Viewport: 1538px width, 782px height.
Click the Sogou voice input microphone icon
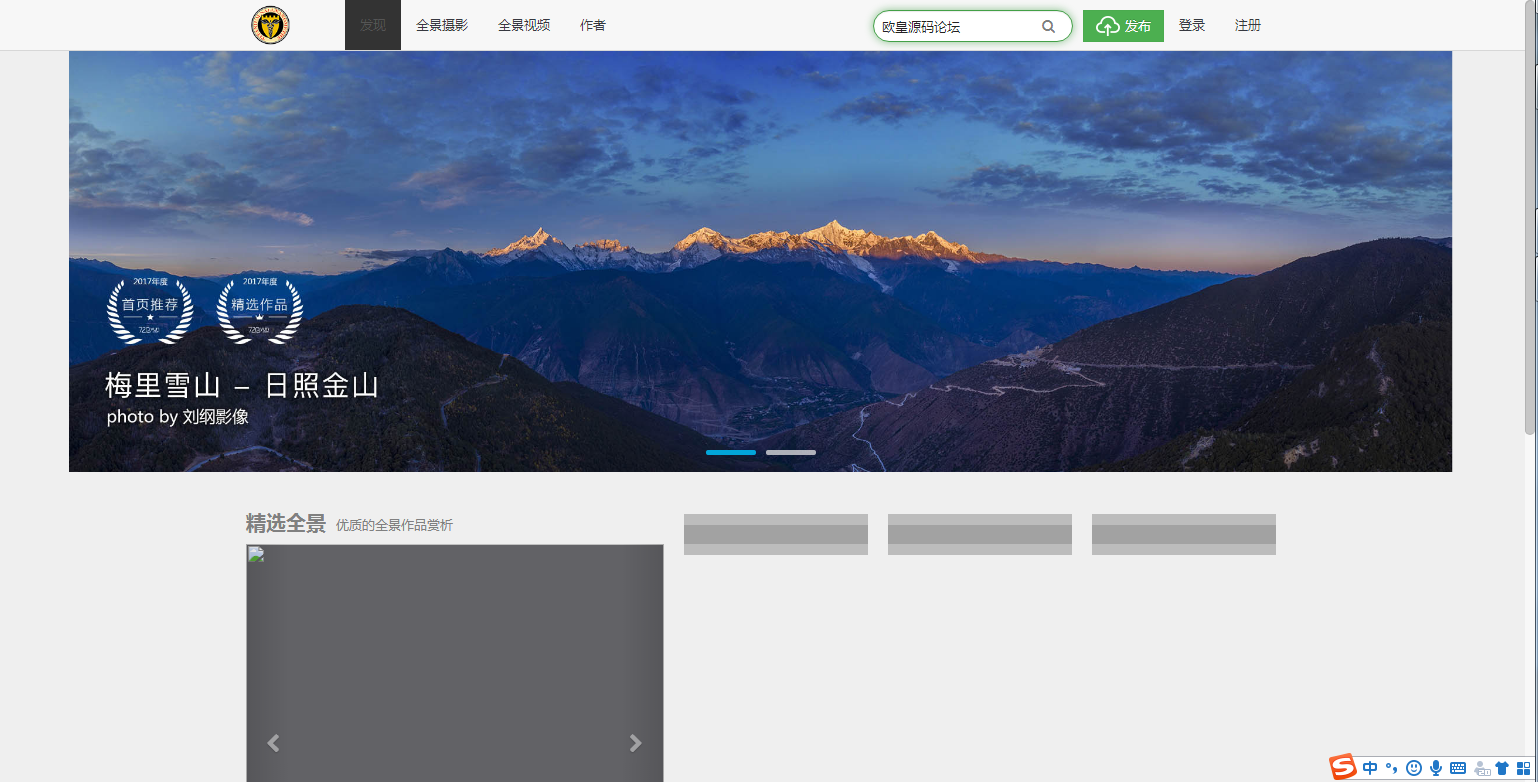(x=1436, y=768)
